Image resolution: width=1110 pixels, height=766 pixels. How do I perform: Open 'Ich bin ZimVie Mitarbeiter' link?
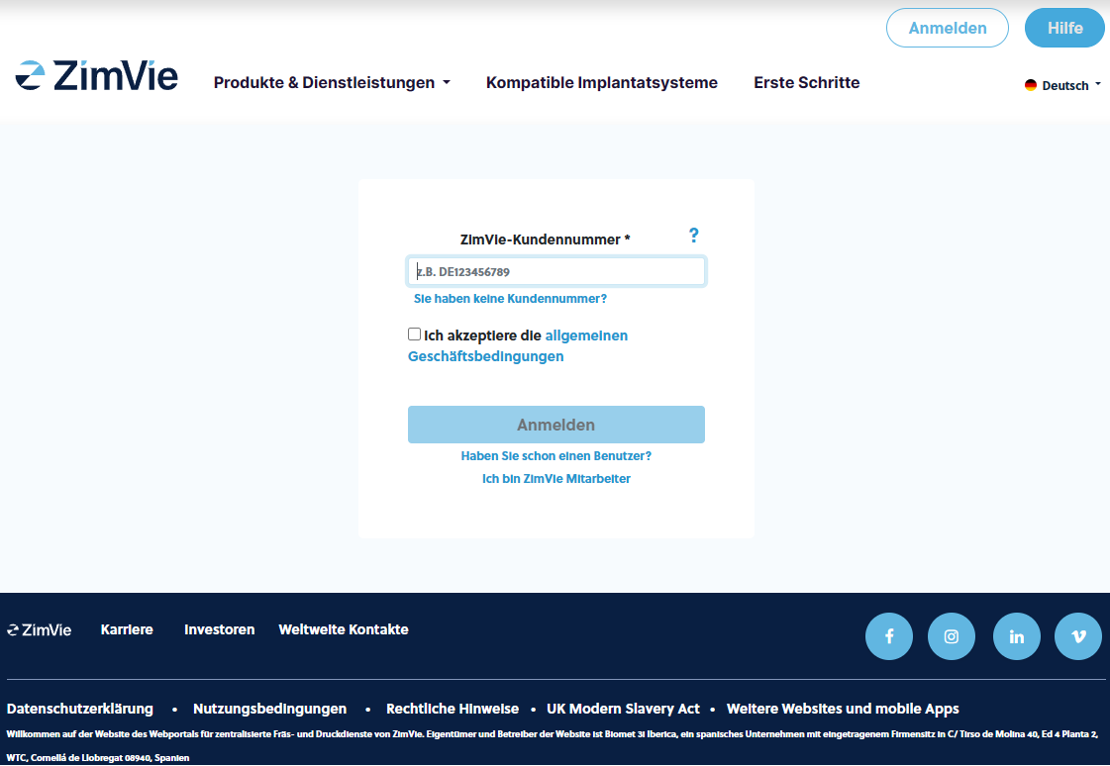click(x=556, y=479)
